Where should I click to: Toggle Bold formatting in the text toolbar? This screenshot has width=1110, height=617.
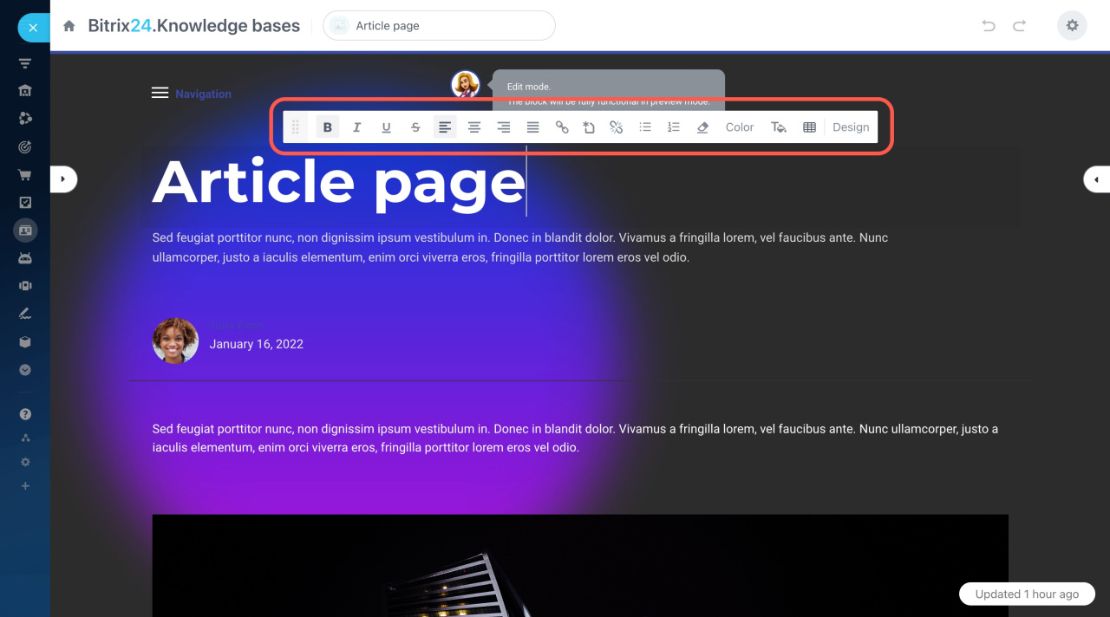pyautogui.click(x=327, y=127)
